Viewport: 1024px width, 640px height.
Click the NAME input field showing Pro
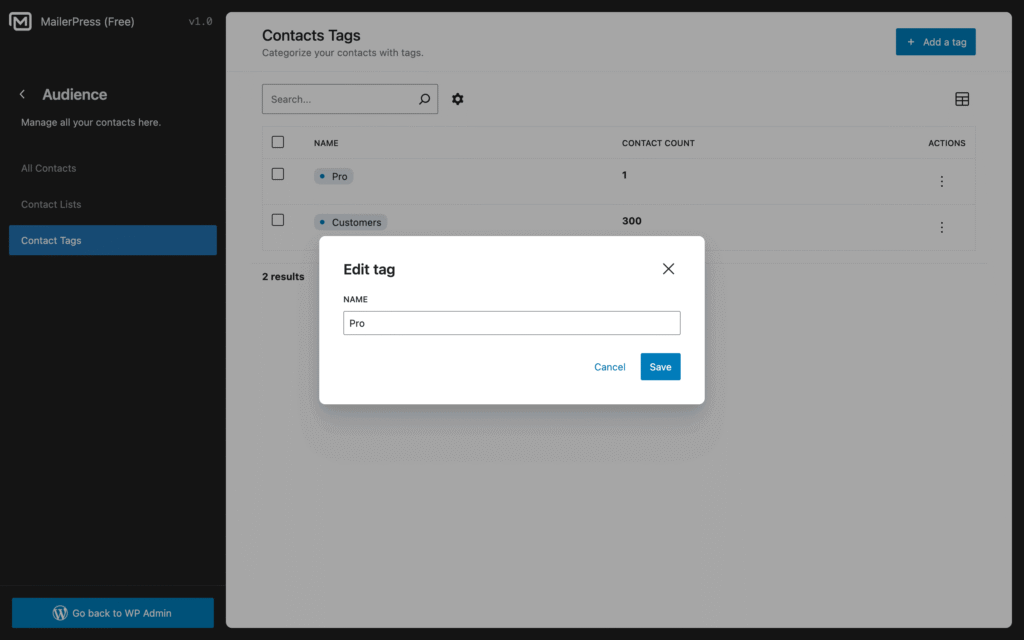pos(511,322)
